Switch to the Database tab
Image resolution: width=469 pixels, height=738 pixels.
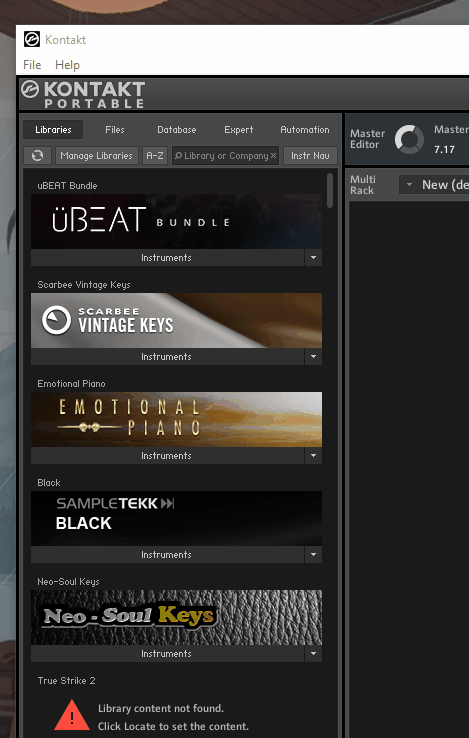click(177, 129)
